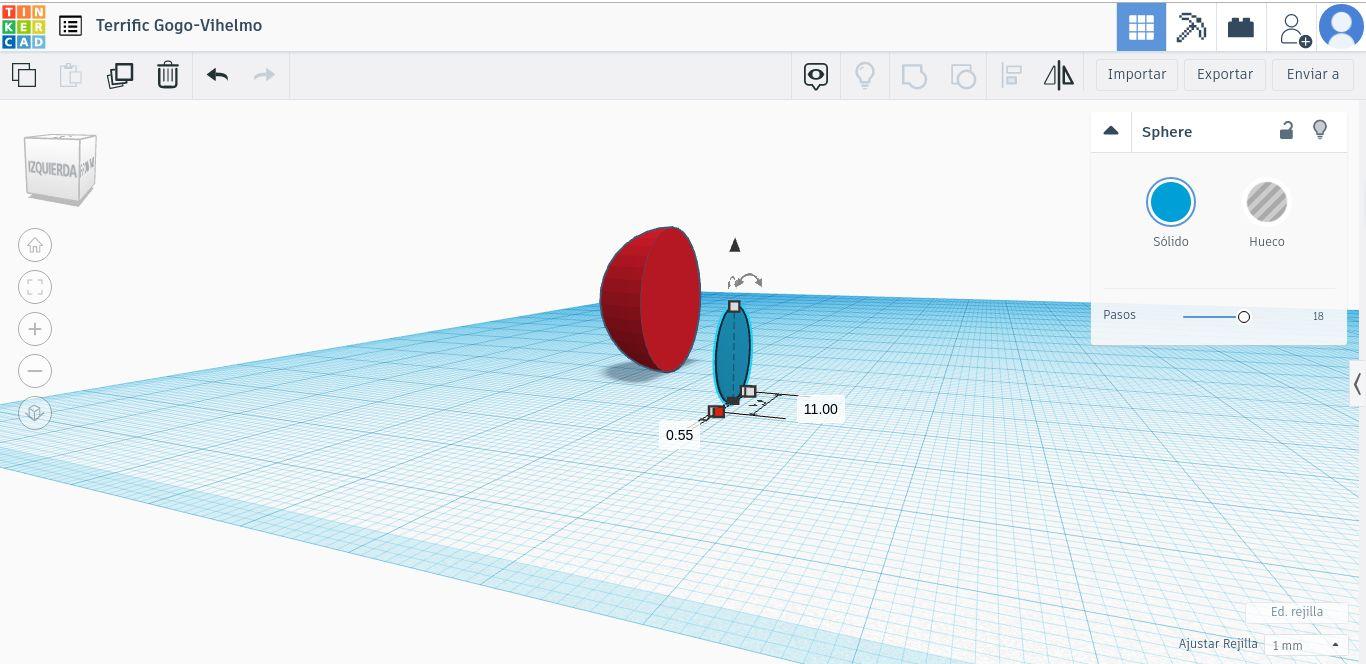
Task: Undo the last action
Action: click(217, 75)
